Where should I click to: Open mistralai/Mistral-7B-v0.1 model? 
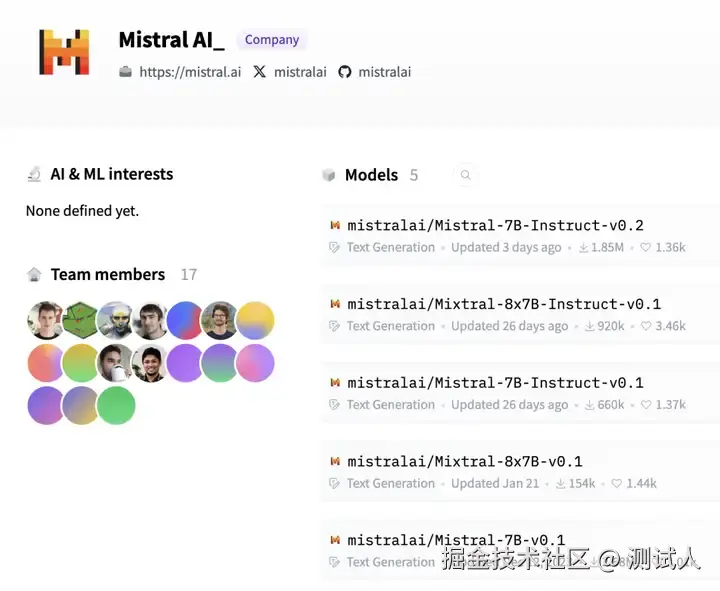(x=456, y=540)
